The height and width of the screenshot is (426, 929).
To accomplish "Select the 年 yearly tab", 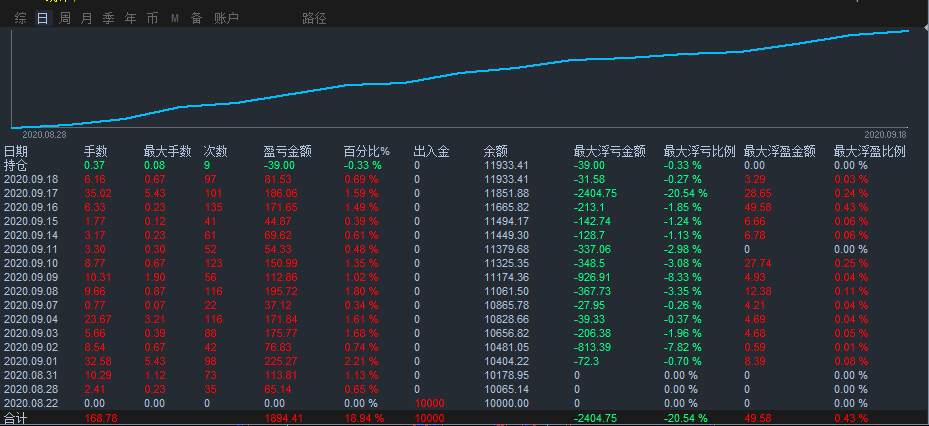I will point(130,18).
